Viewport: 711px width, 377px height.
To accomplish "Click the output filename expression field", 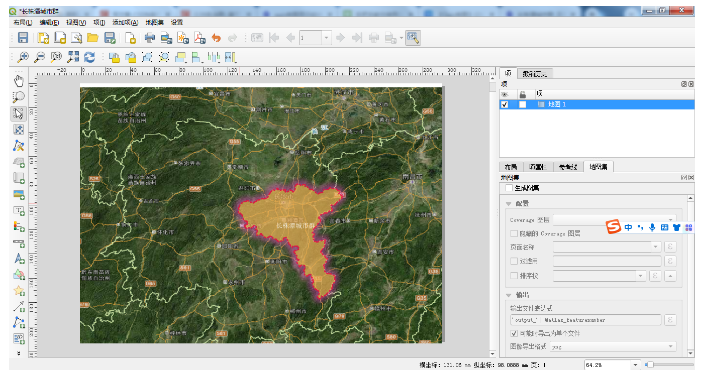I will click(585, 320).
